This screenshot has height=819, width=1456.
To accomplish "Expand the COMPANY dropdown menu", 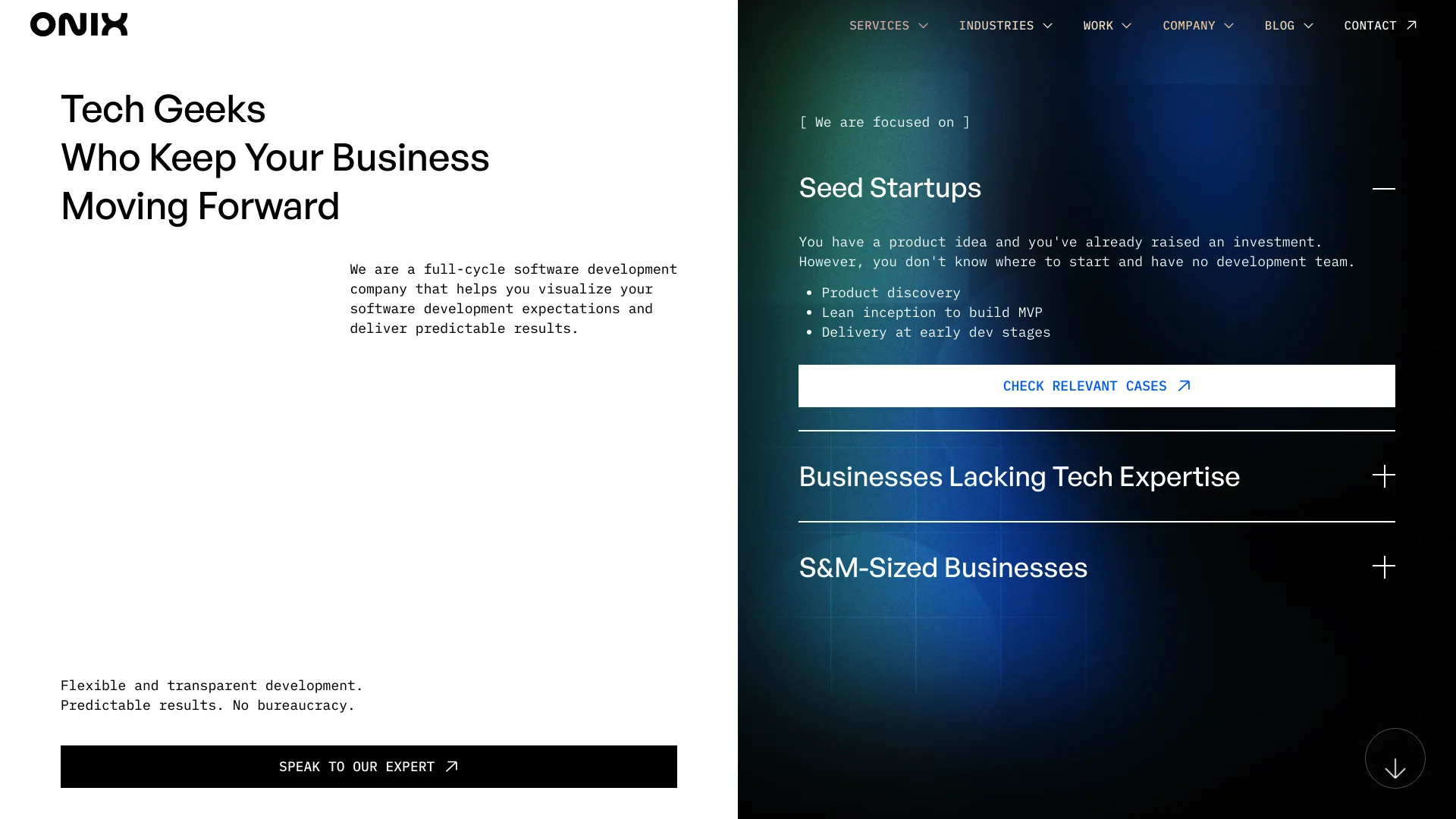I will click(x=1197, y=25).
